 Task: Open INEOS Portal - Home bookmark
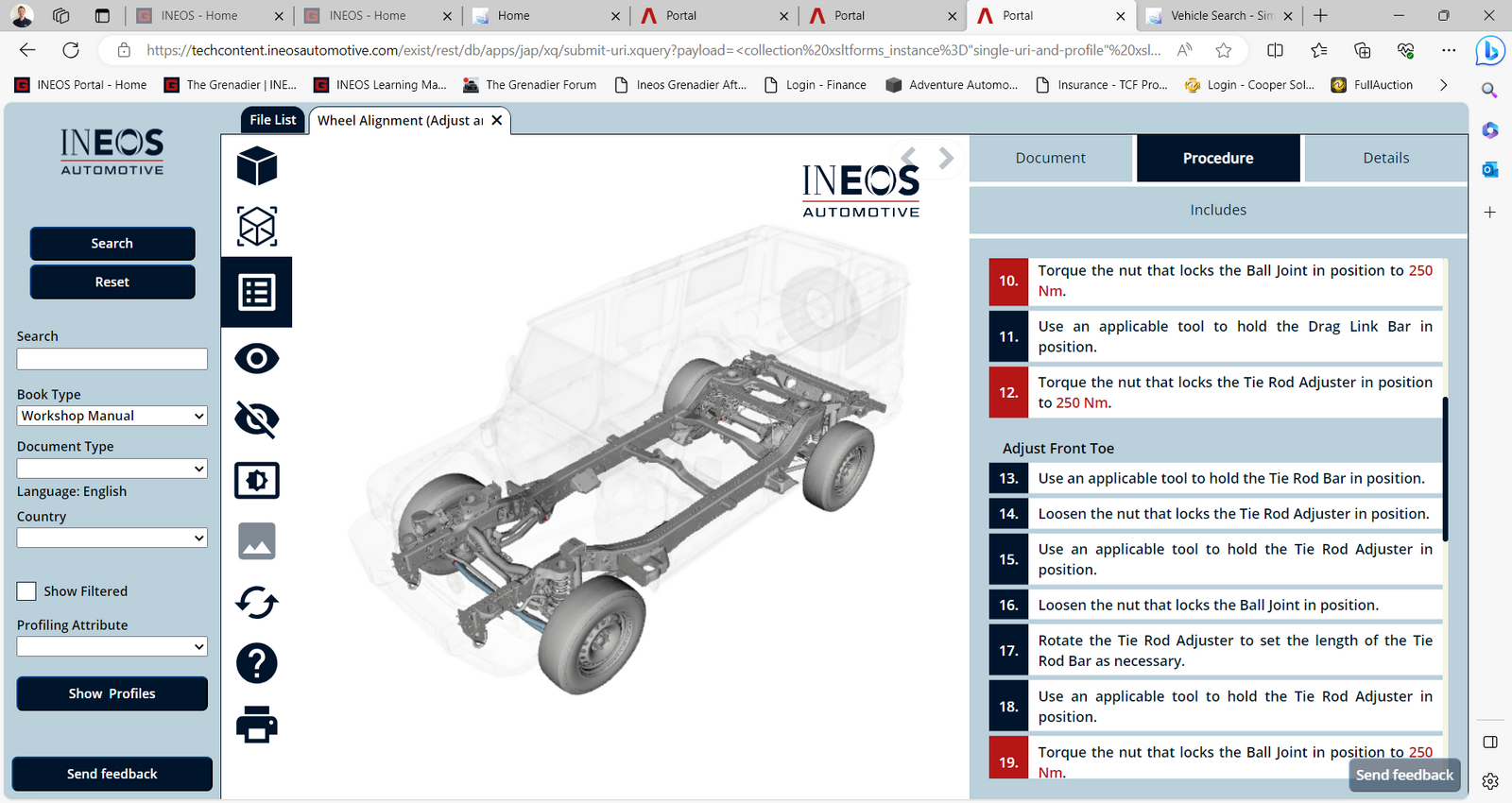81,85
